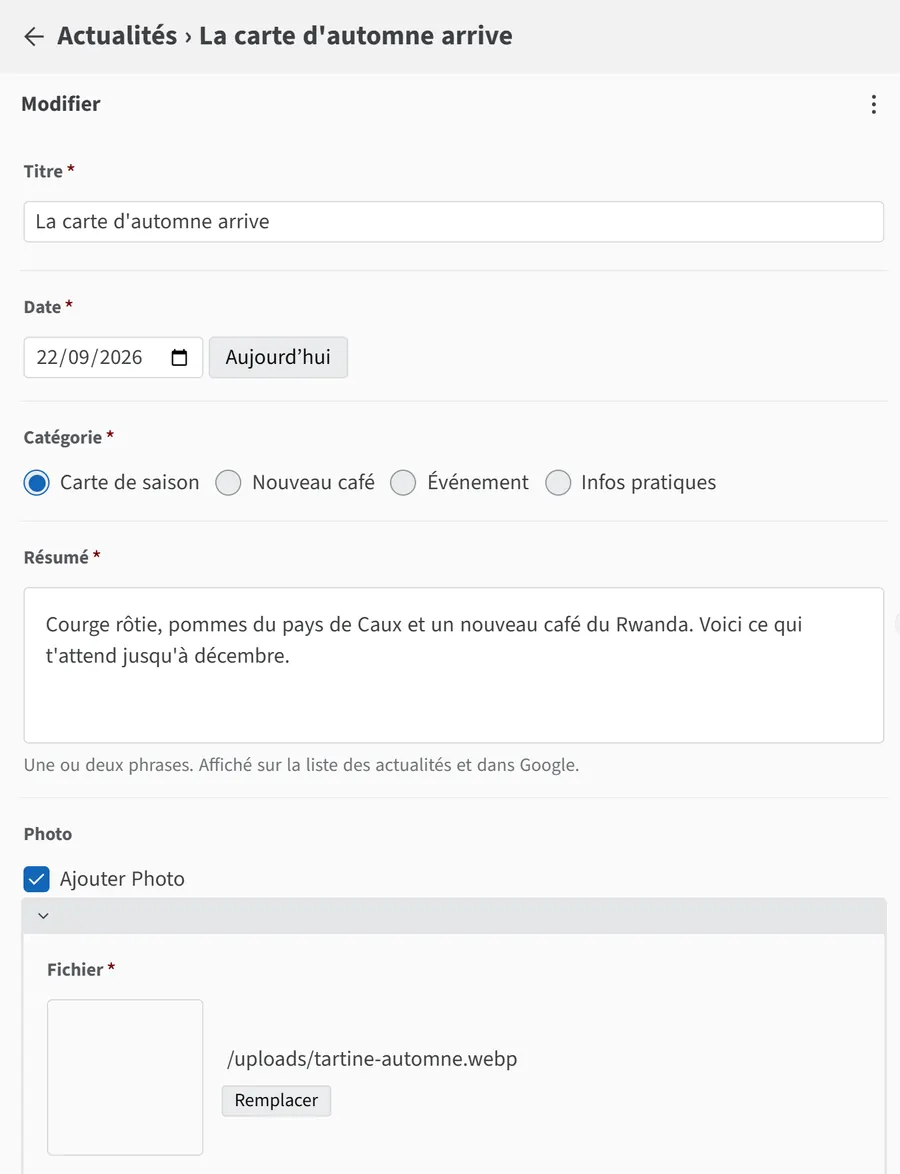Image resolution: width=900 pixels, height=1174 pixels.
Task: Focus the Titre text field
Action: pyautogui.click(x=454, y=222)
